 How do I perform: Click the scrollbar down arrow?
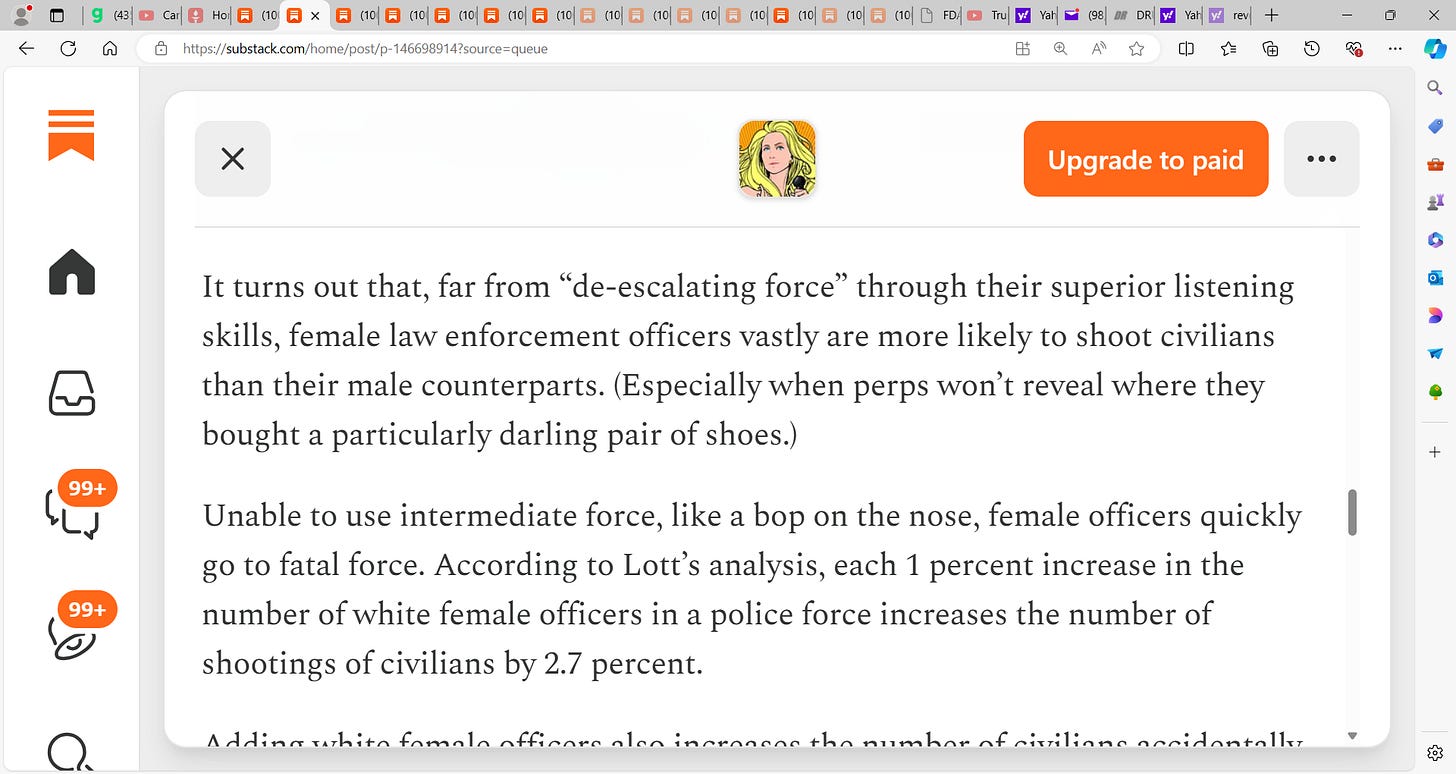pos(1353,735)
